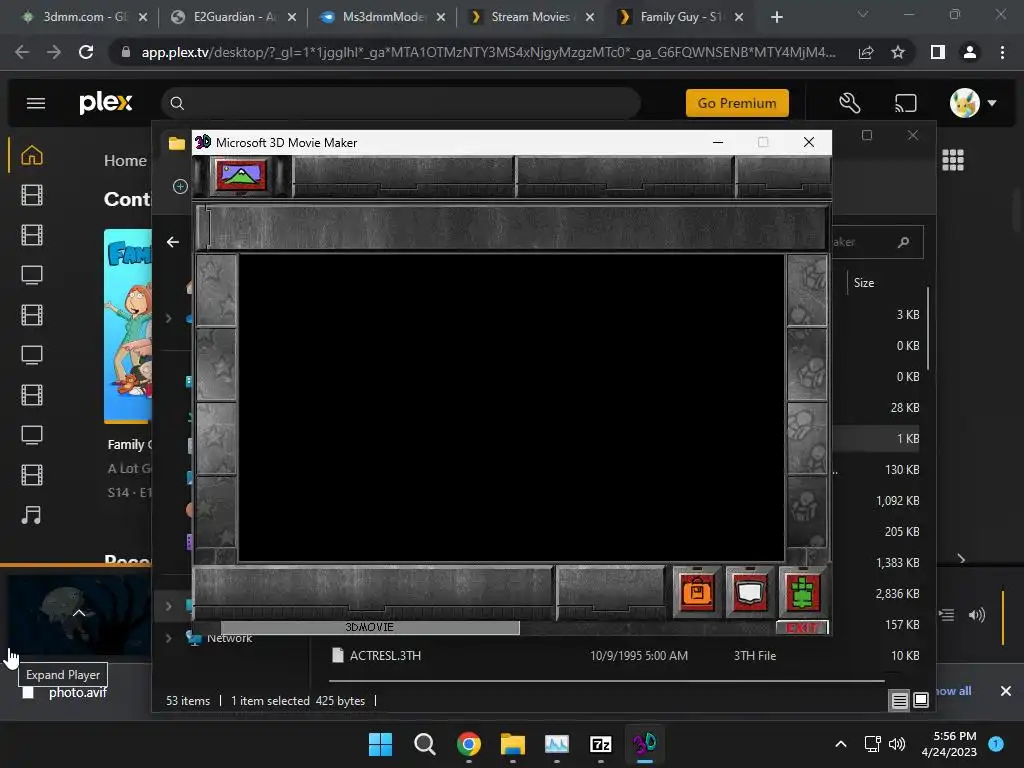This screenshot has height=768, width=1024.
Task: Click the 3DMOVIE title bar at bottom
Action: pos(370,627)
